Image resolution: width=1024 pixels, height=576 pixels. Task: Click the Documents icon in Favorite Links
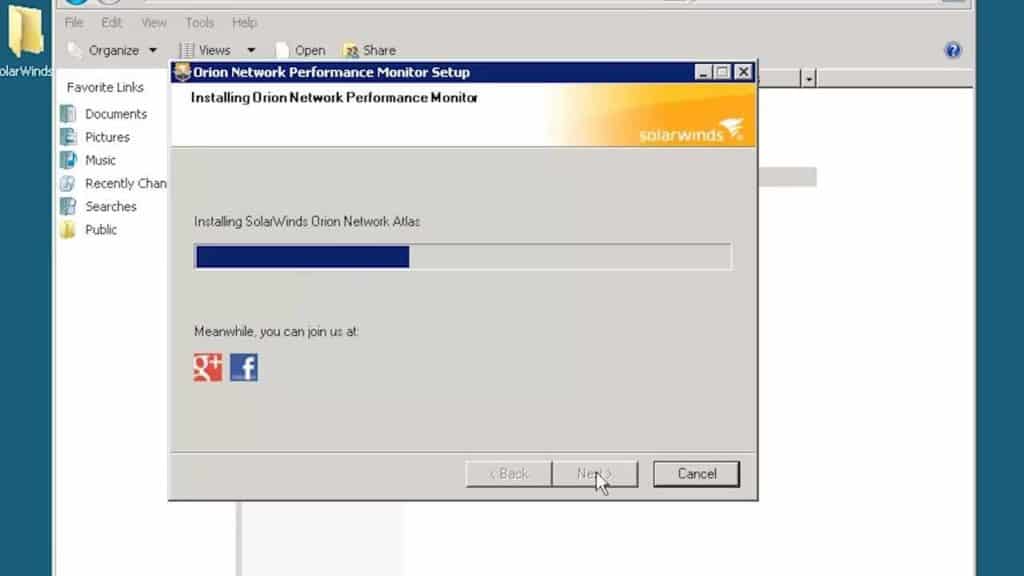[68, 114]
